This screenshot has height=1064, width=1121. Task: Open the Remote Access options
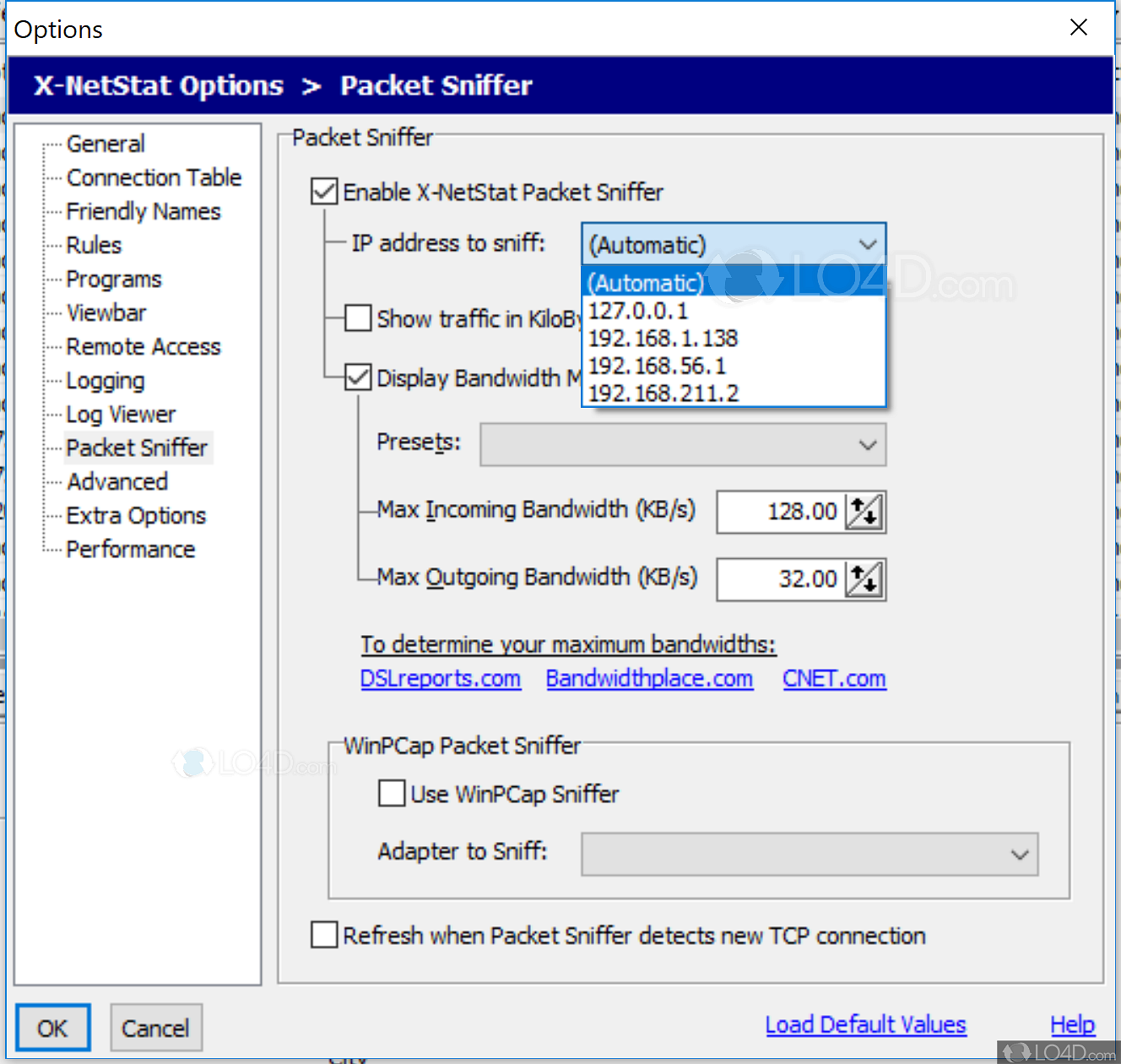pyautogui.click(x=143, y=346)
